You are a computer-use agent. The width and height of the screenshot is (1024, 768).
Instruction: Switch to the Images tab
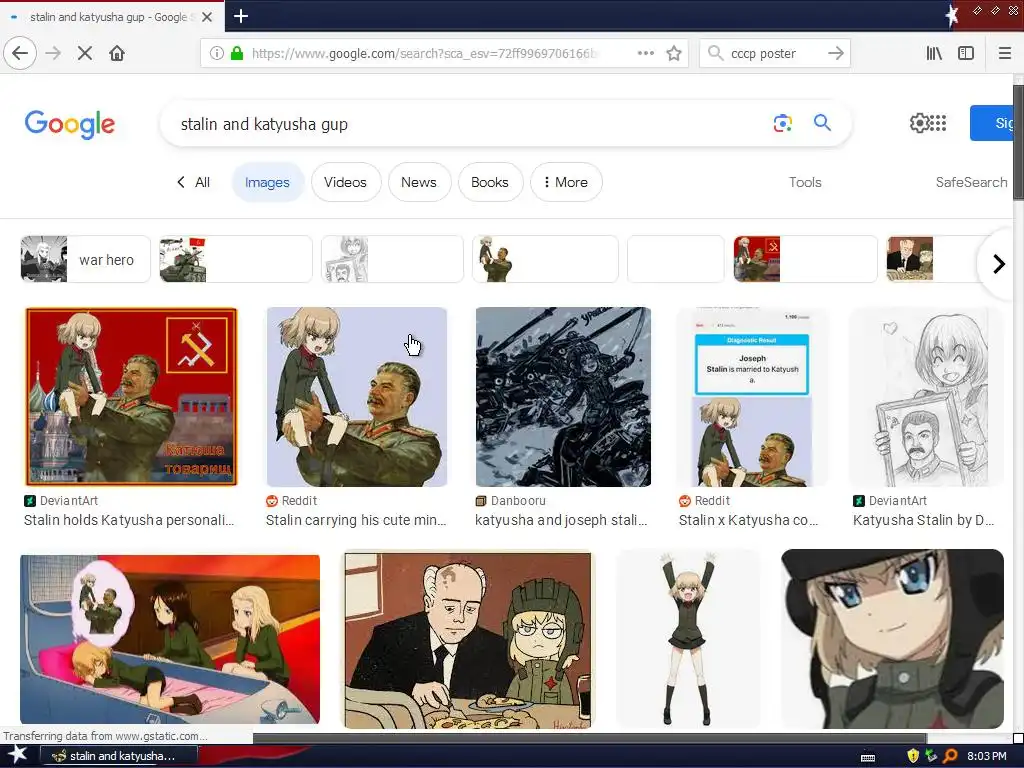click(x=267, y=182)
